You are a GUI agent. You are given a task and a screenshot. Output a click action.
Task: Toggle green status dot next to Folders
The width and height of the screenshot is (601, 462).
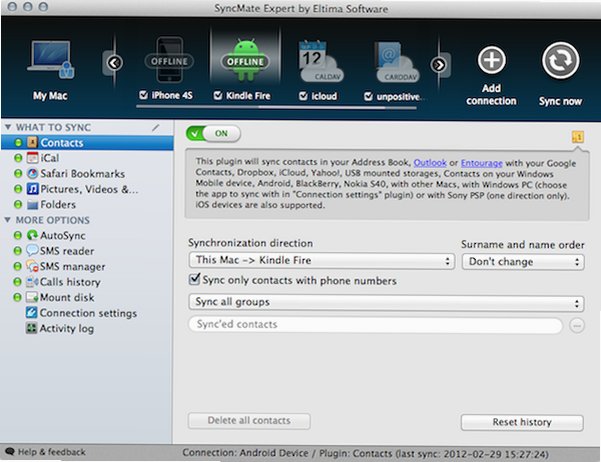(18, 205)
